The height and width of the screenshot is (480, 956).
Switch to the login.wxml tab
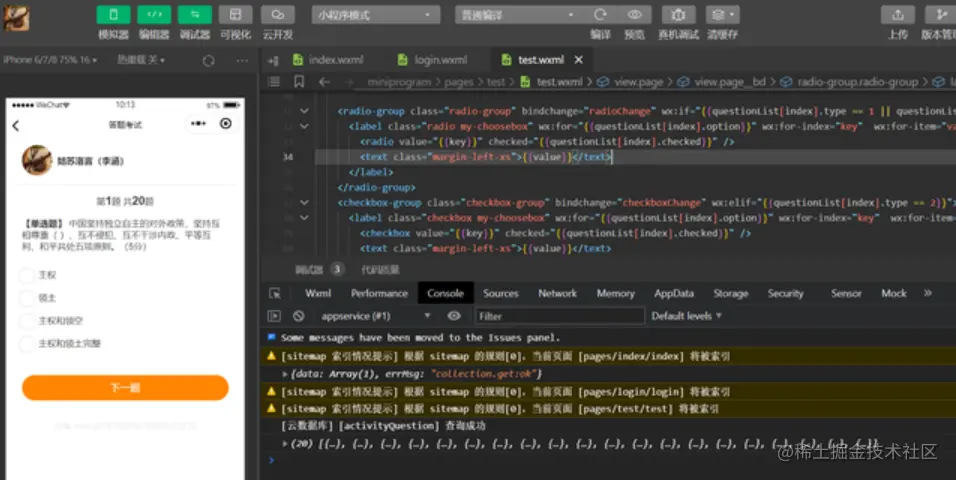[x=432, y=60]
